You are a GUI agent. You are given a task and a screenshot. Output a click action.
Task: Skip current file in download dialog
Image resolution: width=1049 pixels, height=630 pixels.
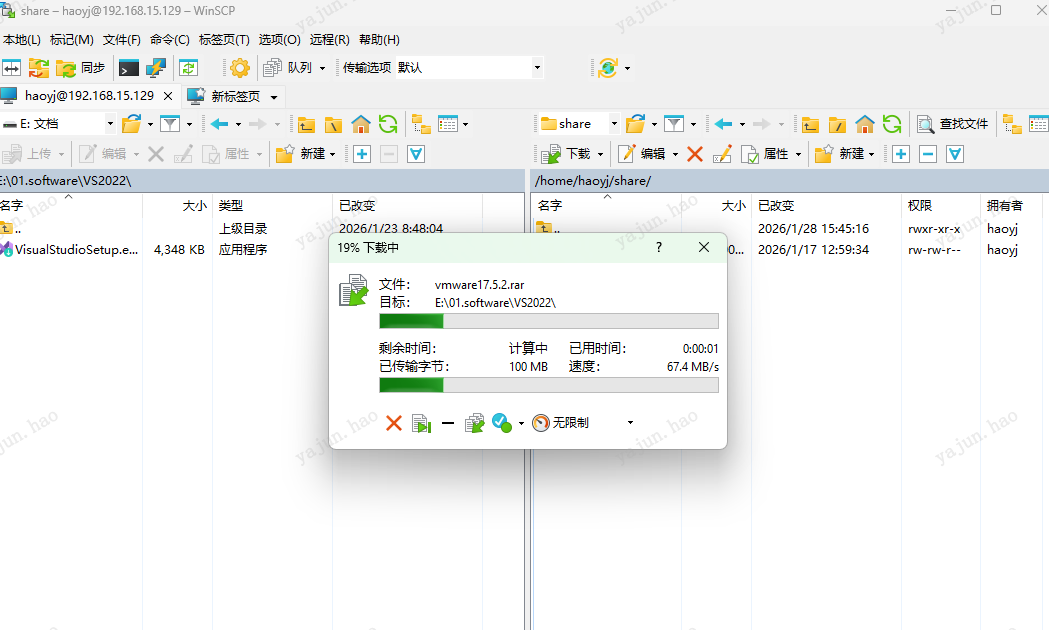coord(421,423)
